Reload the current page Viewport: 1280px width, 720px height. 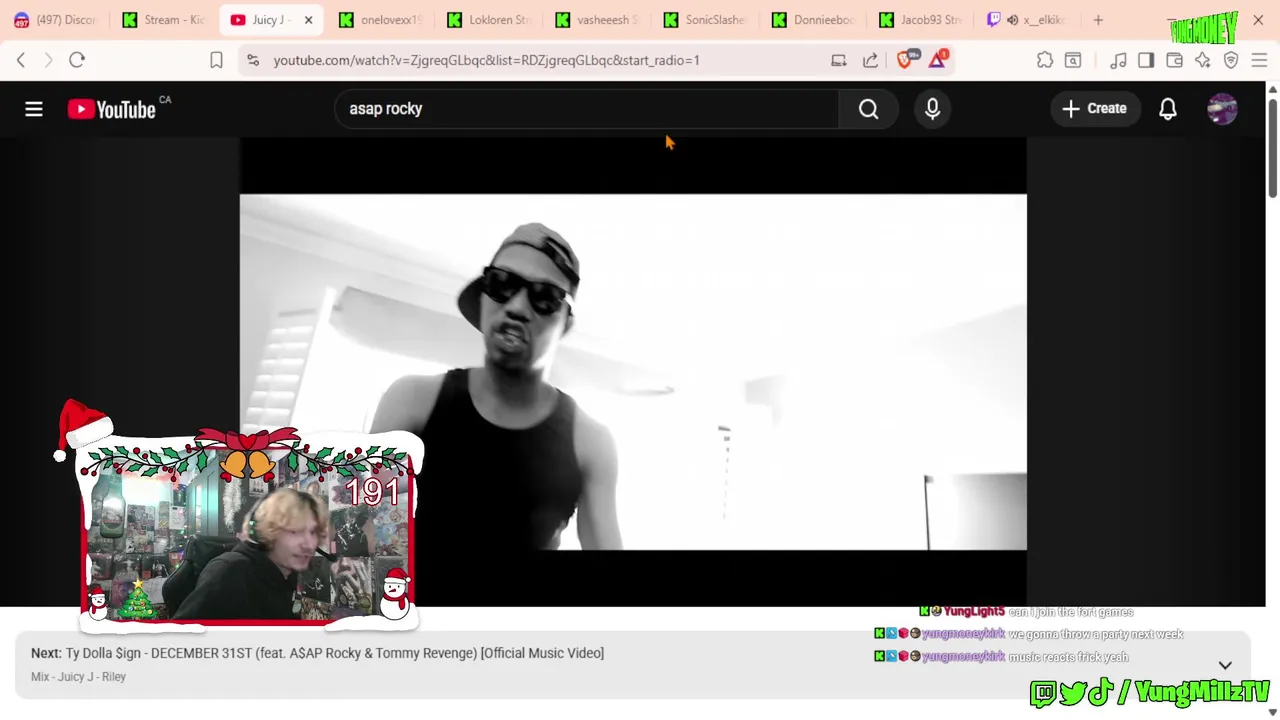click(x=77, y=60)
